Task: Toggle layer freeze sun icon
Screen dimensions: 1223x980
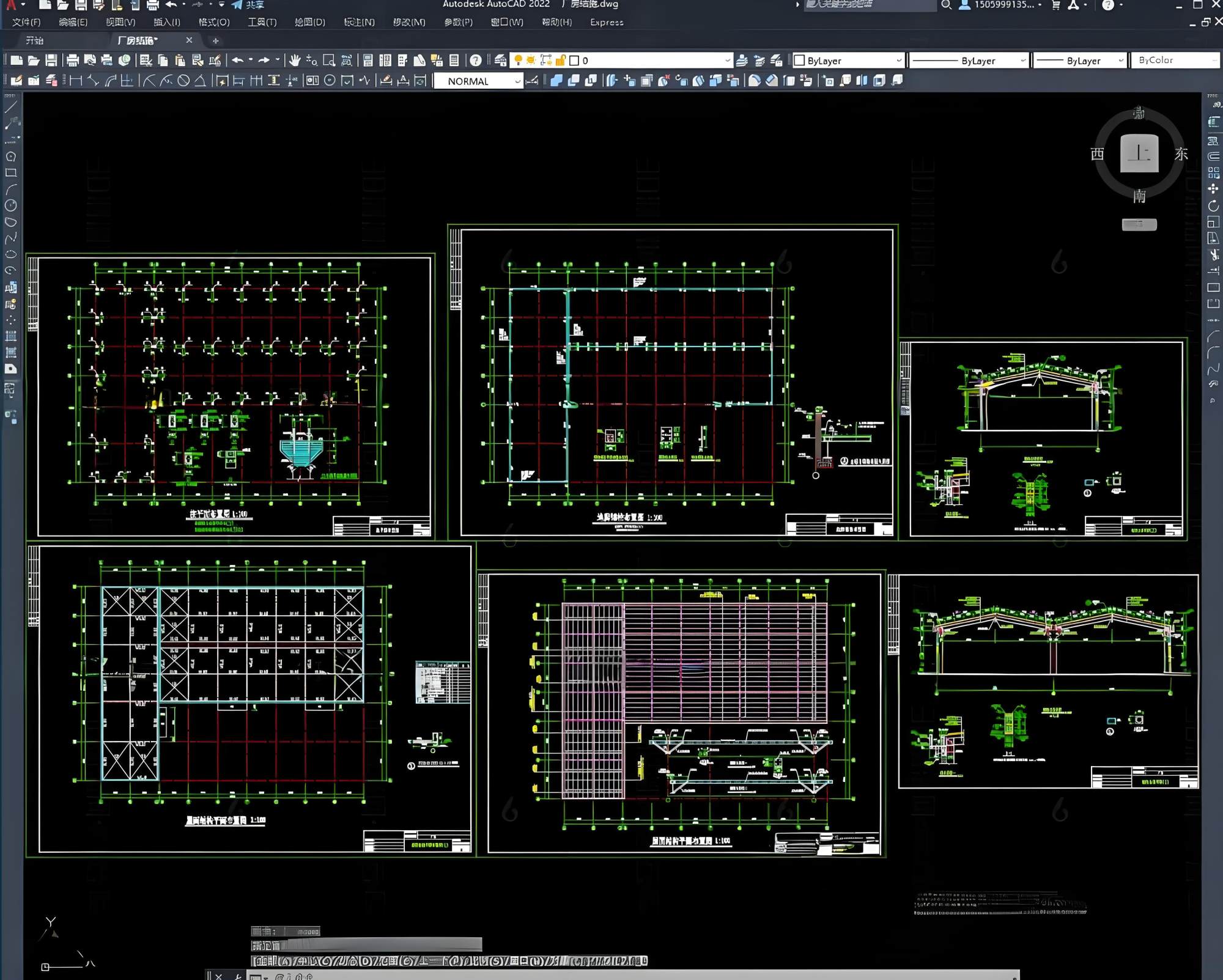Action: coord(531,60)
